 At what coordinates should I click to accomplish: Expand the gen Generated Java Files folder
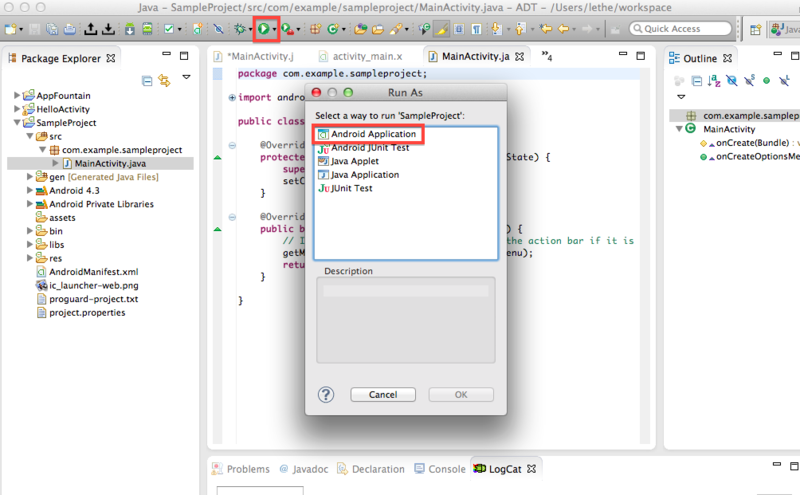(x=30, y=177)
